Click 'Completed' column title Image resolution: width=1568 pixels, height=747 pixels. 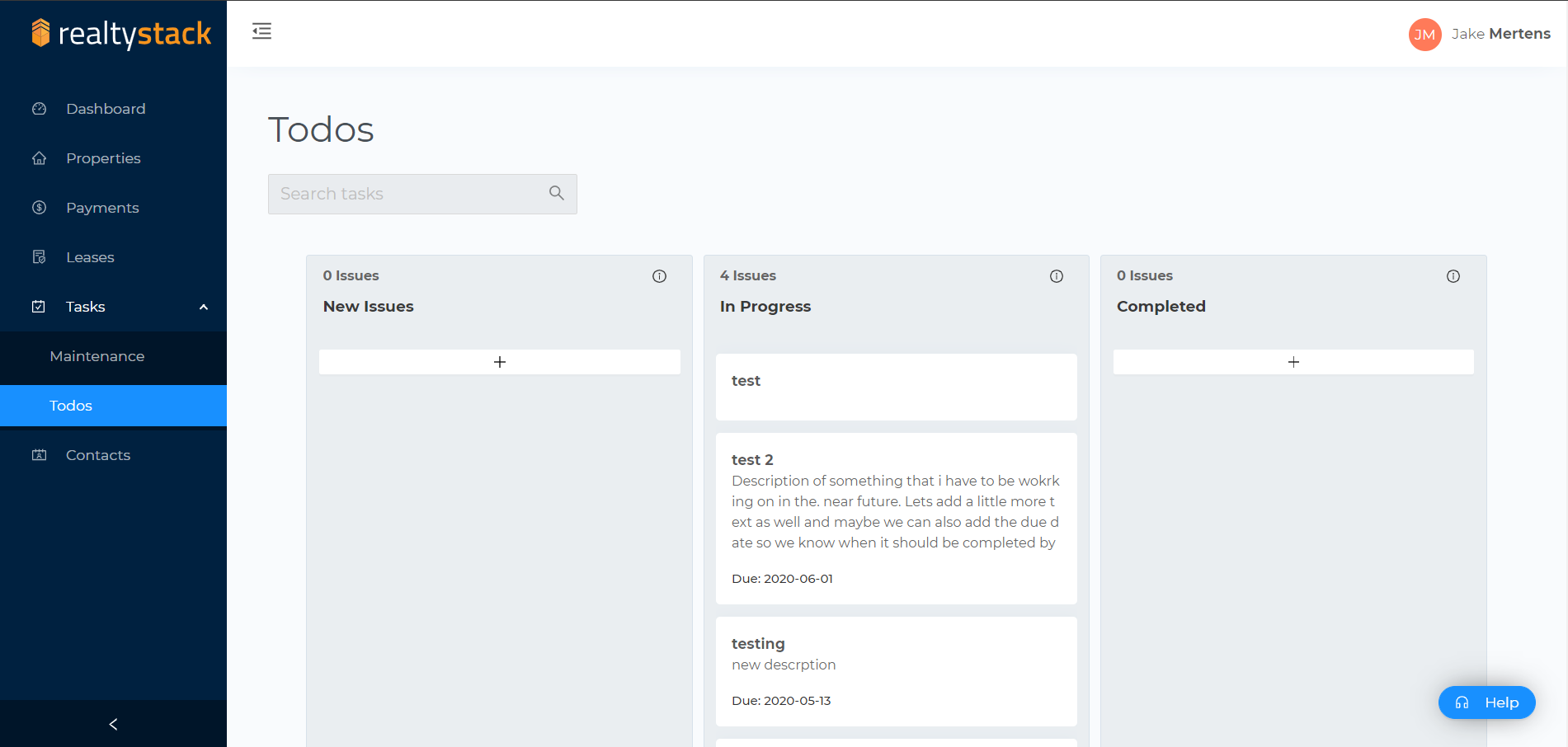(x=1161, y=306)
